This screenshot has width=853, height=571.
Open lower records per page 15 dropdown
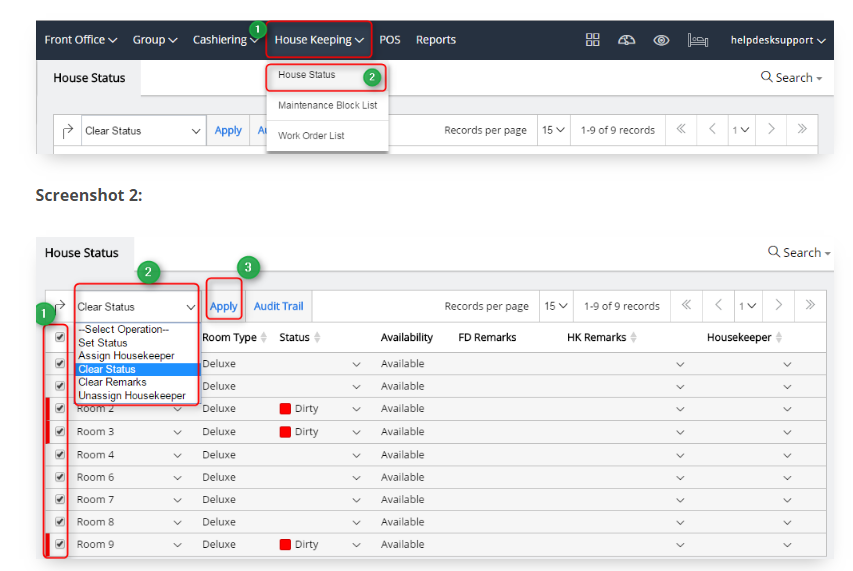(556, 306)
